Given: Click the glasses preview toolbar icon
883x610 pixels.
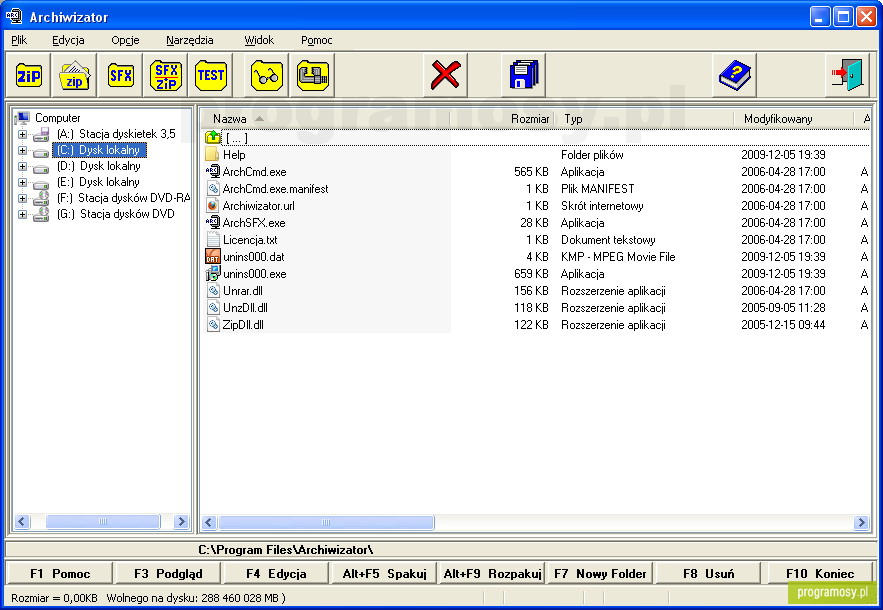Looking at the screenshot, I should coord(266,75).
